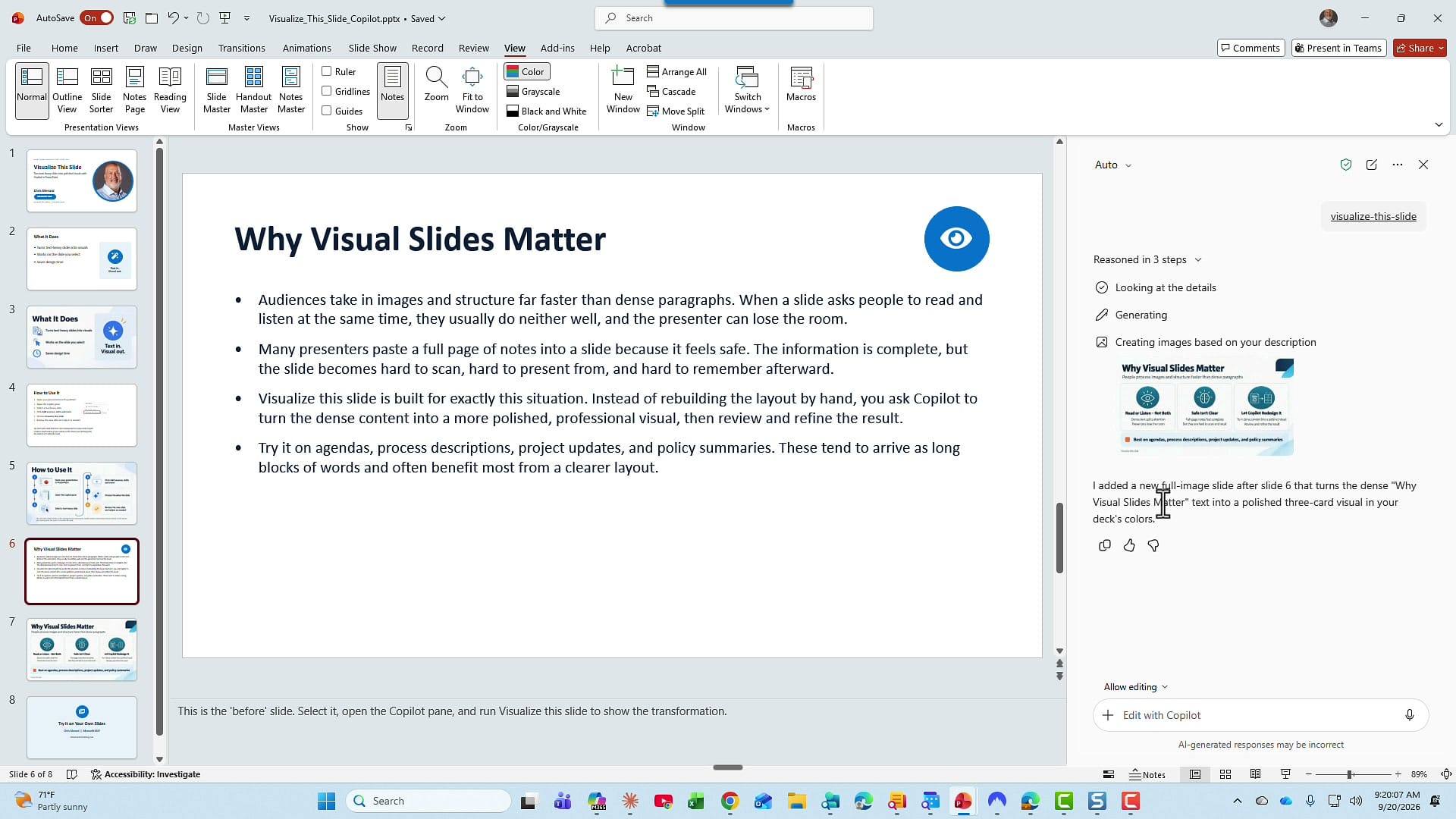This screenshot has height=819, width=1456.
Task: Start new Copilot chat icon
Action: click(x=1371, y=165)
